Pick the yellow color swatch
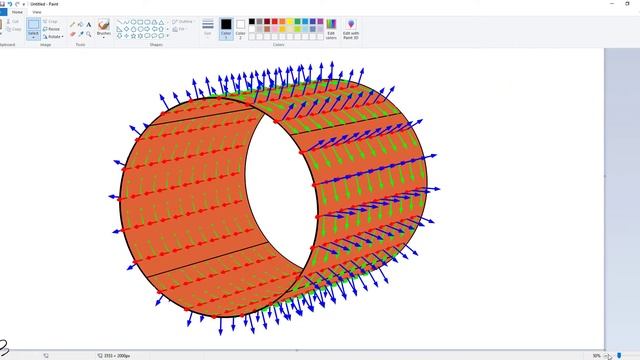Image resolution: width=640 pixels, height=360 pixels. pos(290,21)
